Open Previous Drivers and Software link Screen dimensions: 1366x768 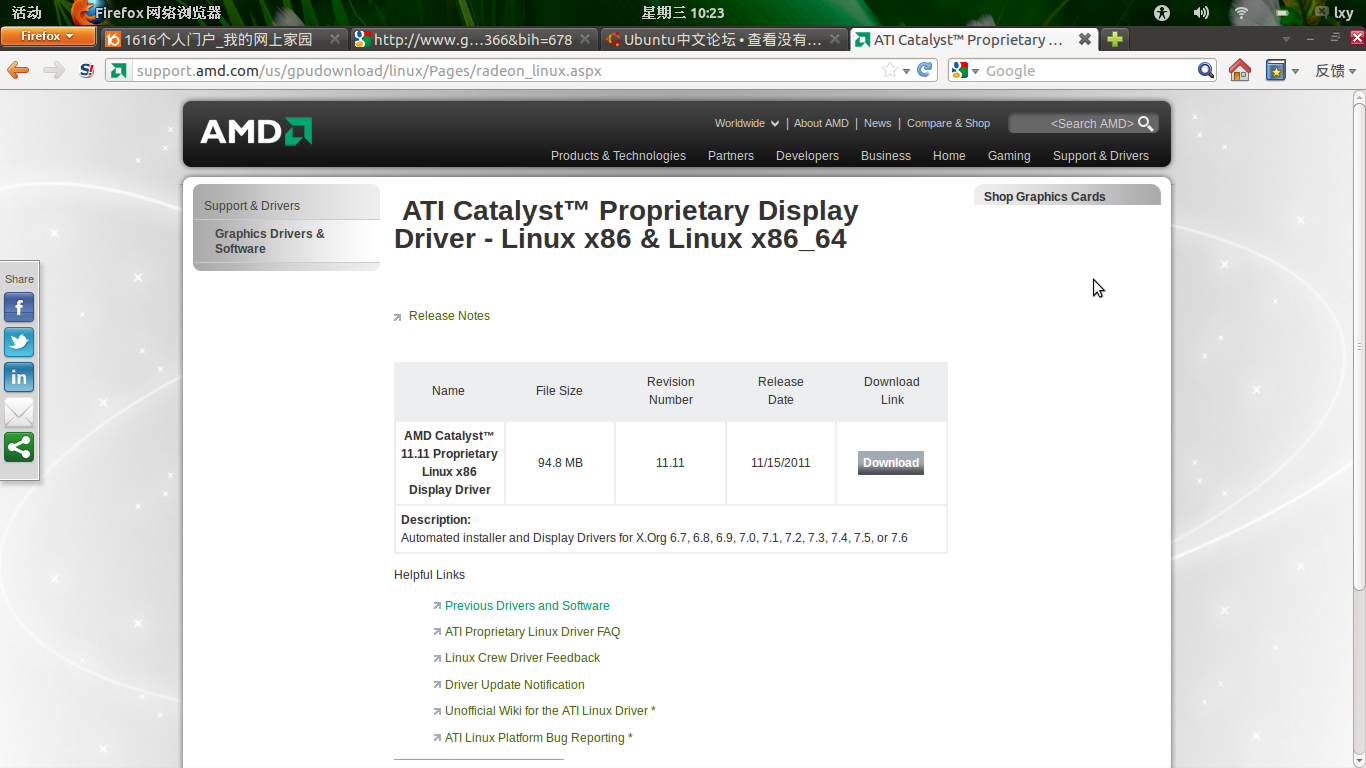[527, 606]
